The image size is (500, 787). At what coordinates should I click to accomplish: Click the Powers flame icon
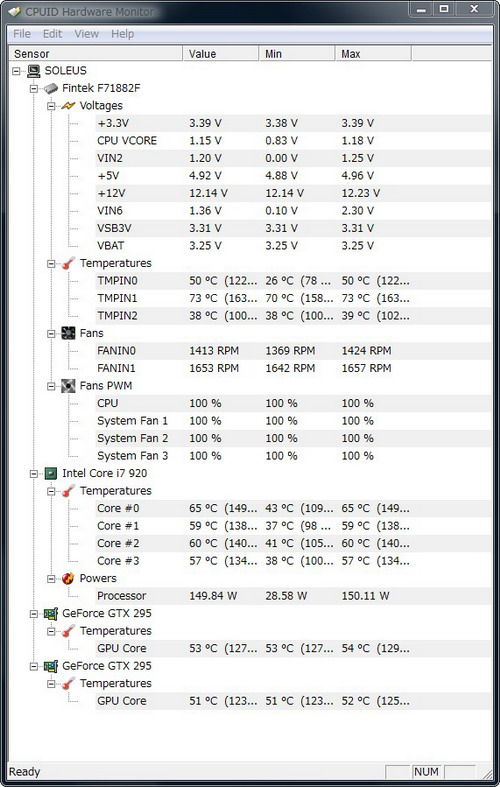pyautogui.click(x=68, y=578)
